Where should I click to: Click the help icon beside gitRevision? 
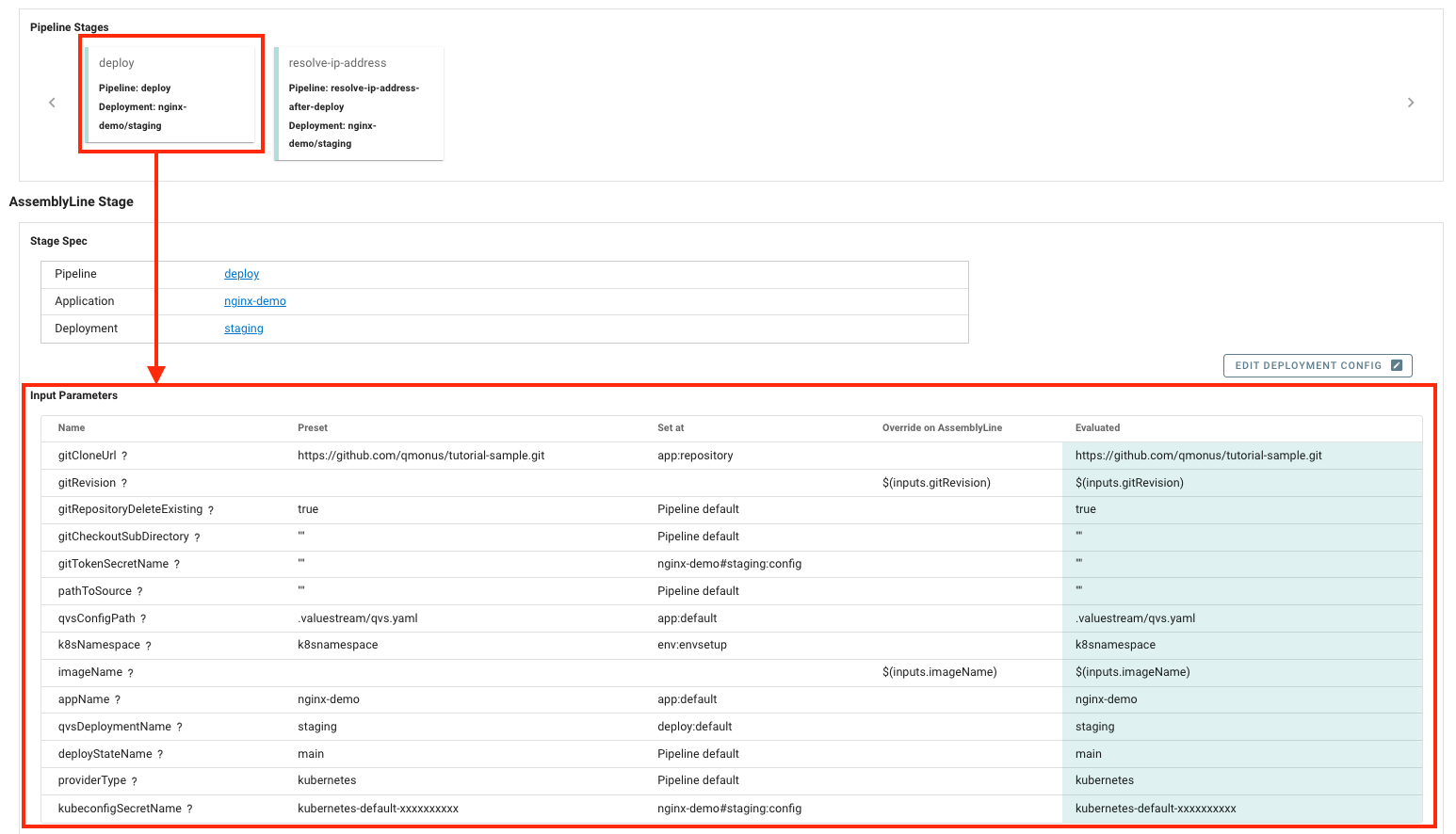pos(124,484)
